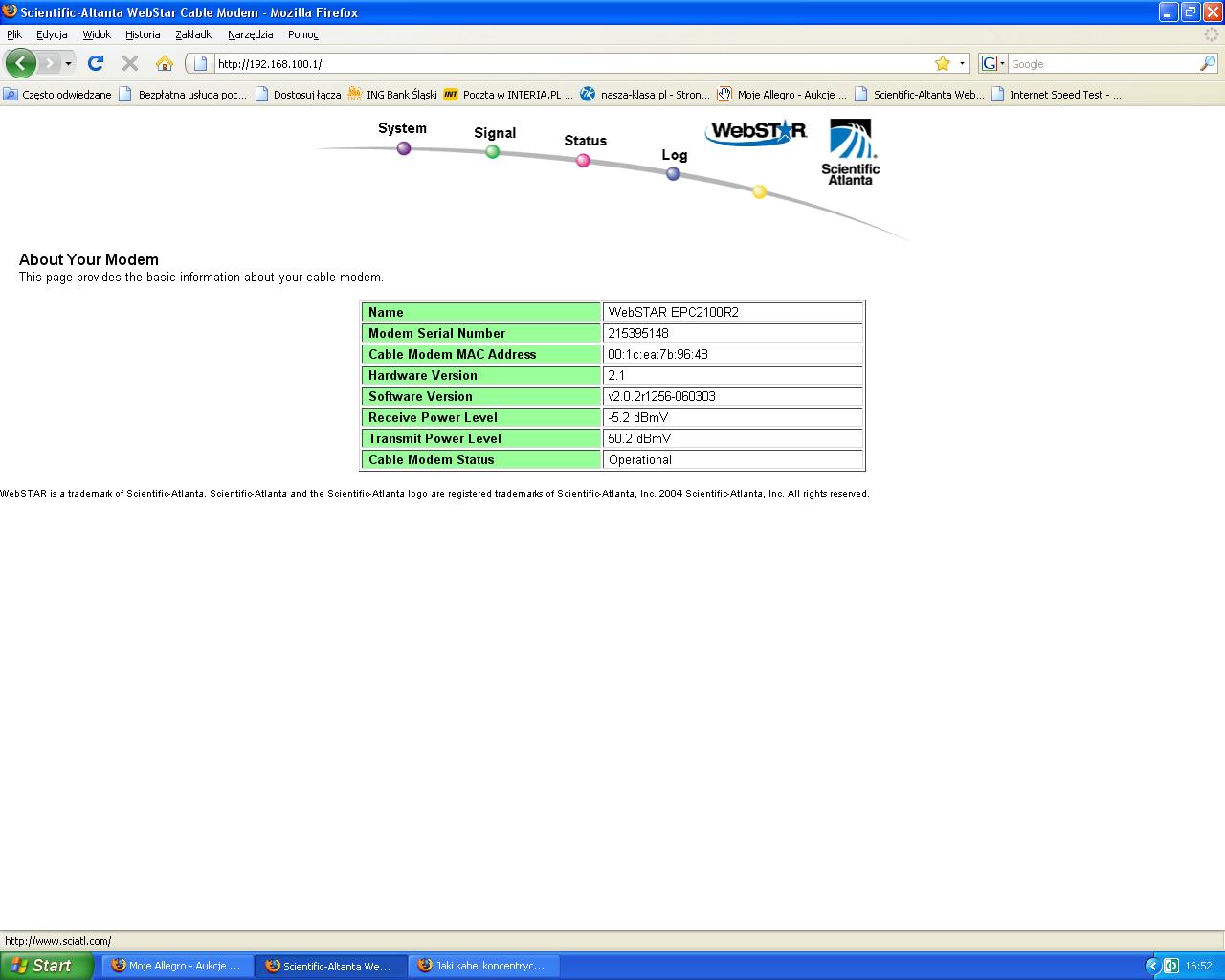
Task: Open Dostosuj łącza bookmark
Action: pyautogui.click(x=298, y=94)
